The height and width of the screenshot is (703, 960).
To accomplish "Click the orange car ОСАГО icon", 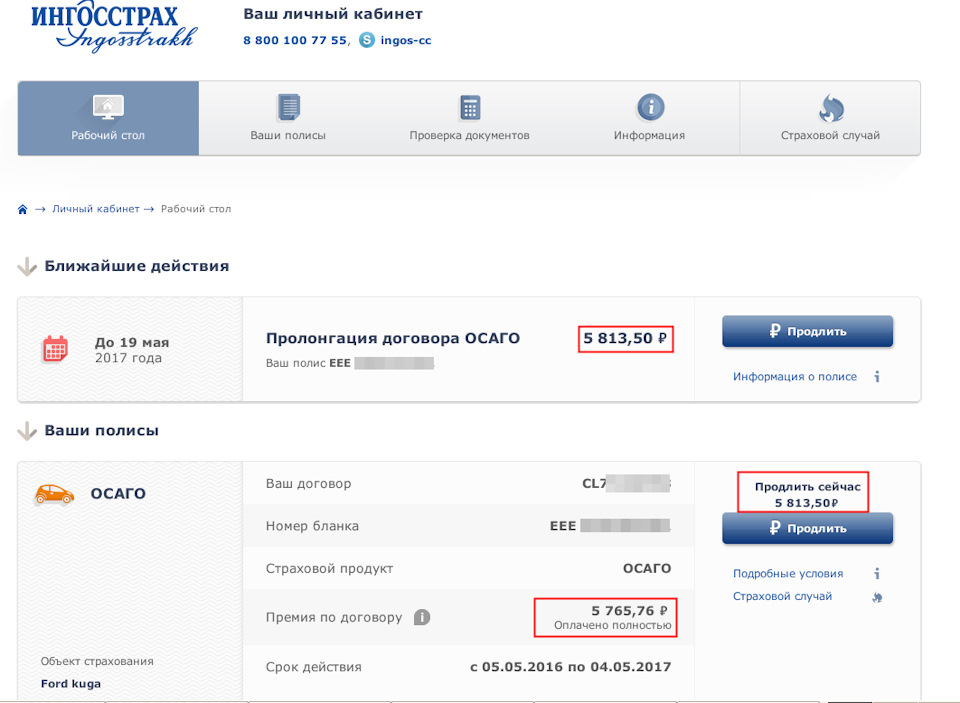I will tap(54, 494).
